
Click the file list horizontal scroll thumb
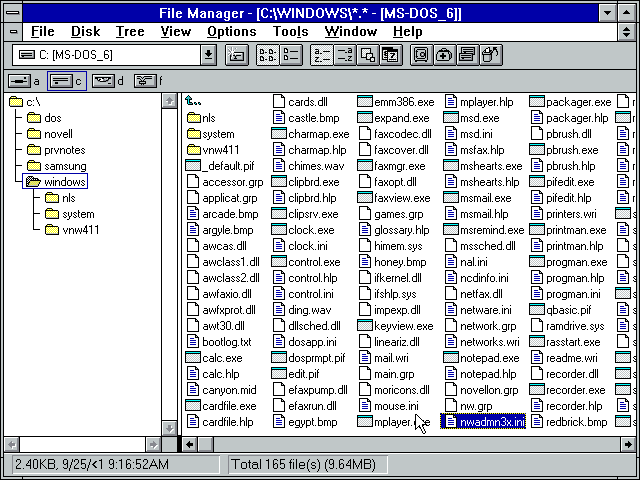205,444
